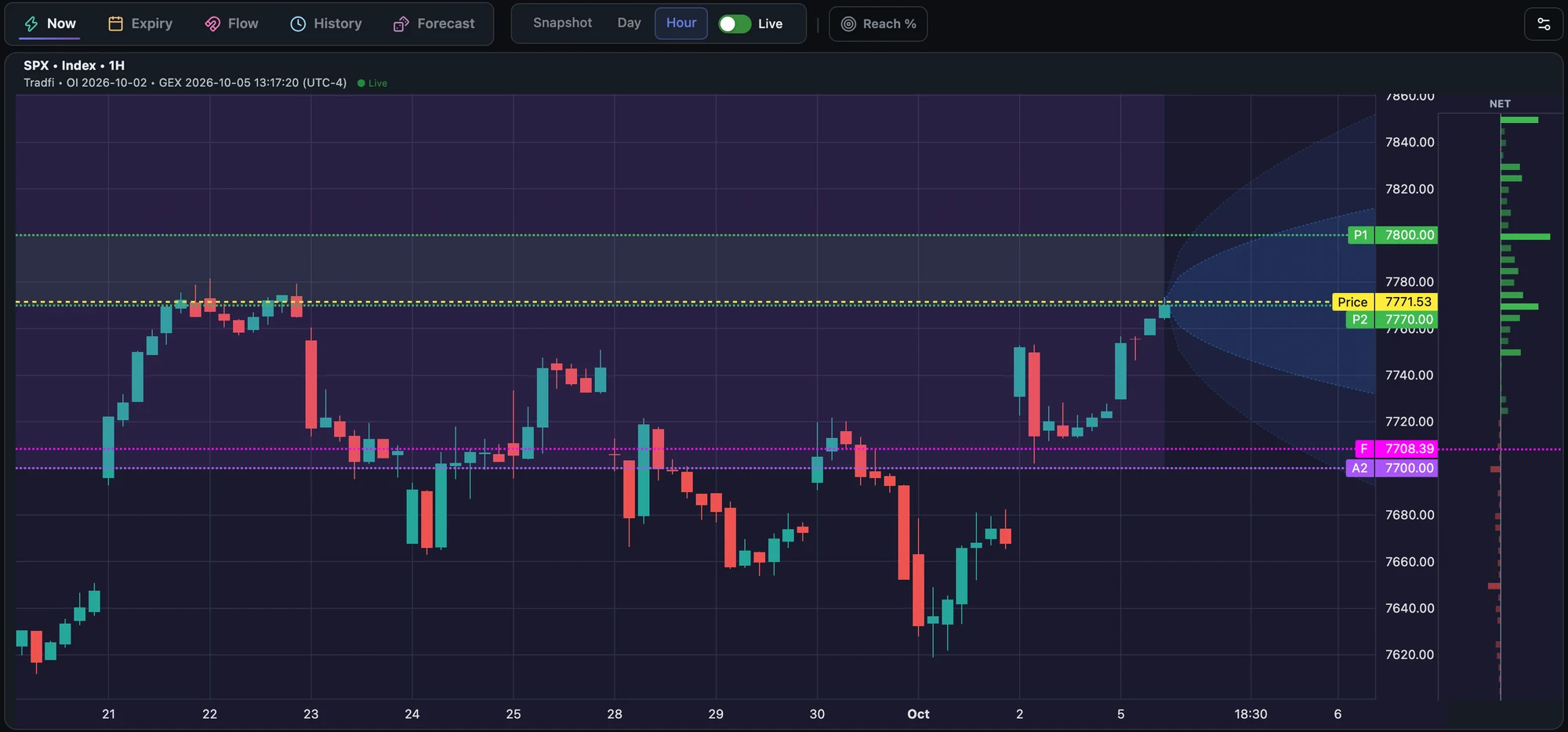Click the P2 7770.00 level label
Viewport: 1568px width, 732px height.
1392,320
